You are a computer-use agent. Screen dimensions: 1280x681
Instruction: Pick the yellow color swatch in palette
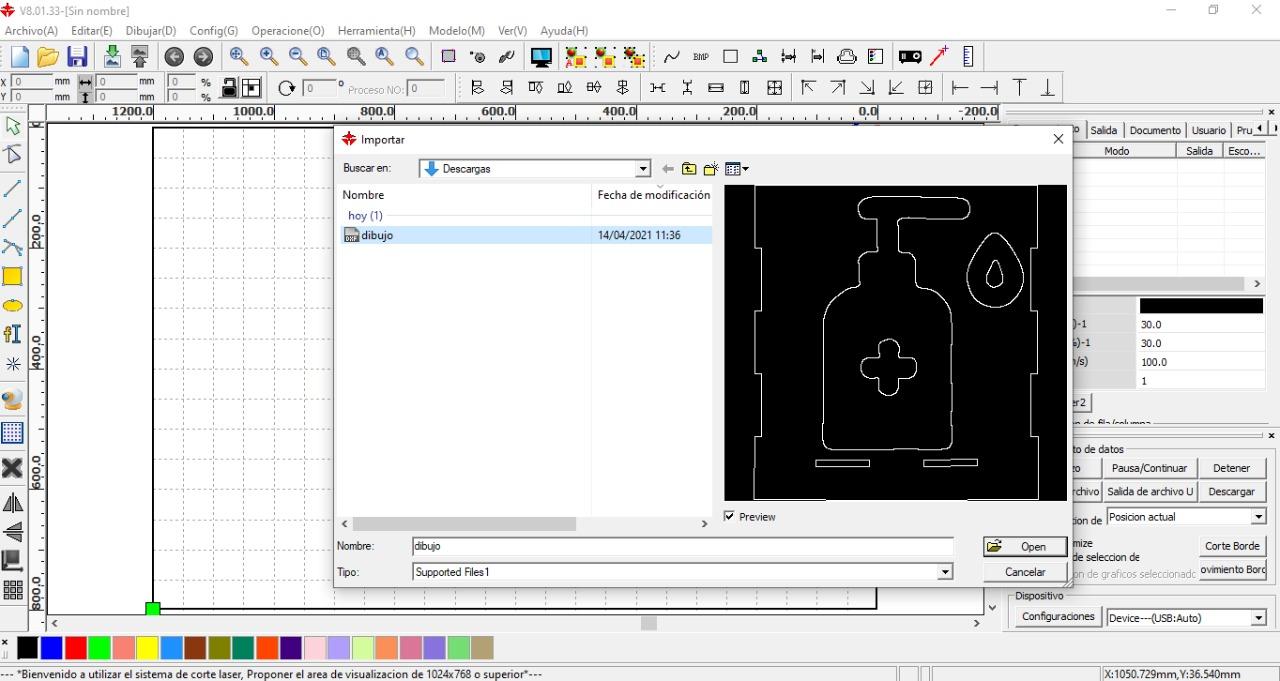coord(147,648)
